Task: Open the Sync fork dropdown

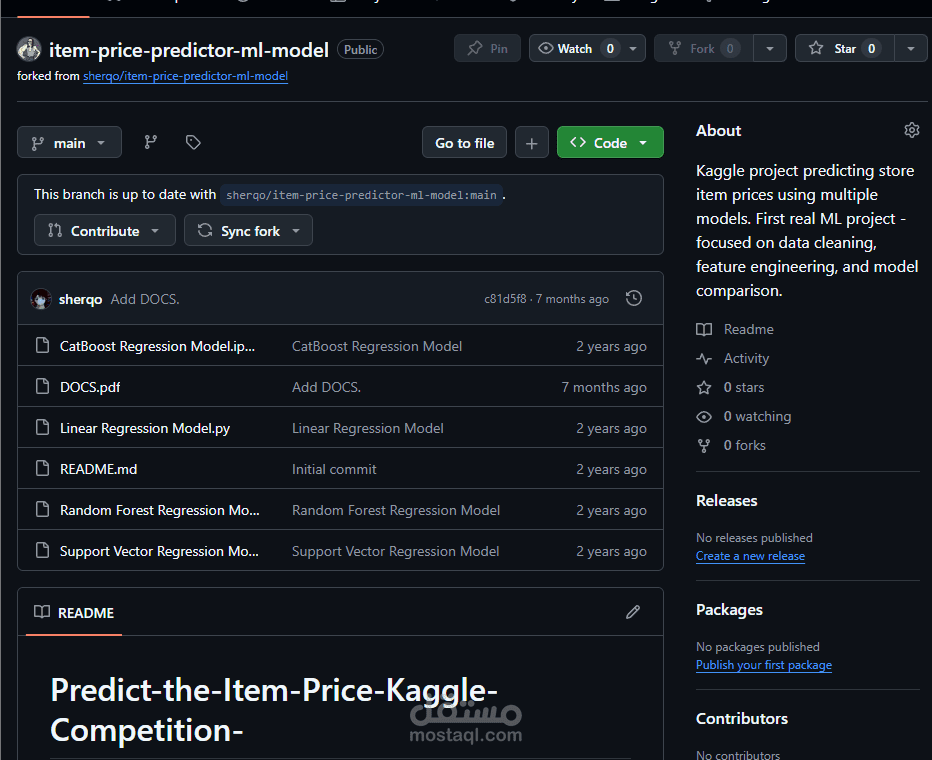Action: pos(248,231)
